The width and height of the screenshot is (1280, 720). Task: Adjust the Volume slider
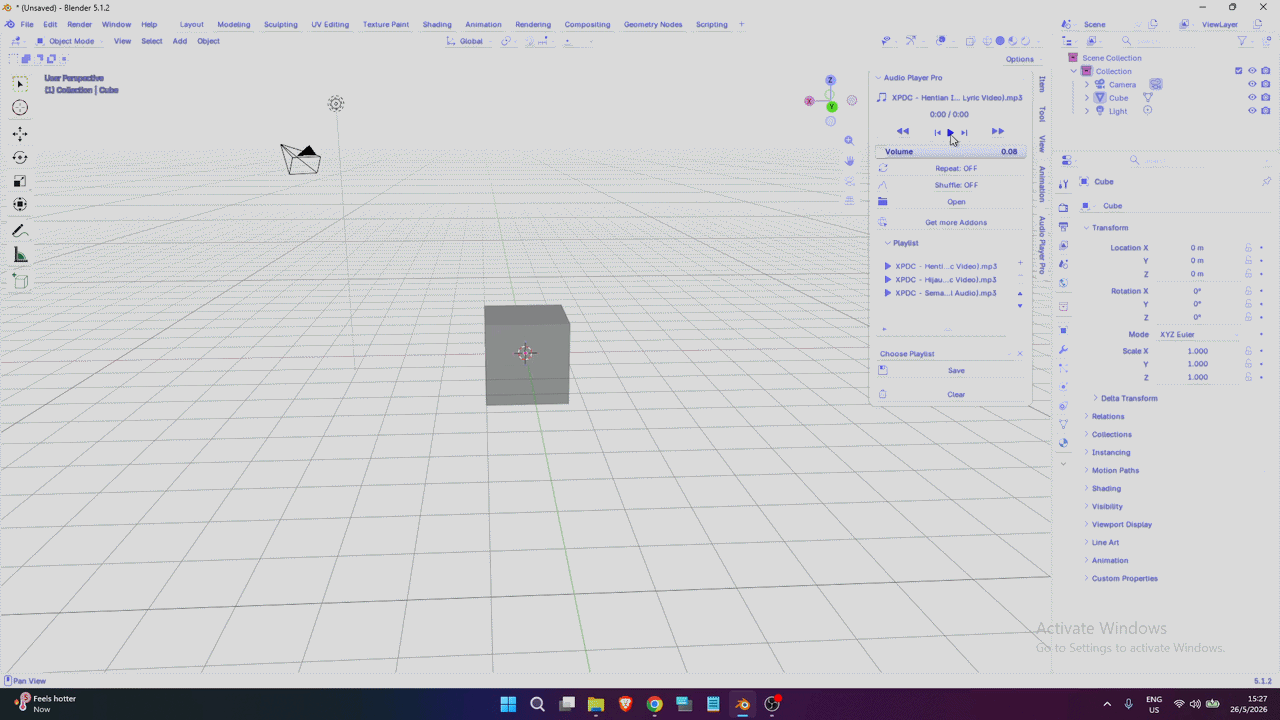(x=951, y=152)
